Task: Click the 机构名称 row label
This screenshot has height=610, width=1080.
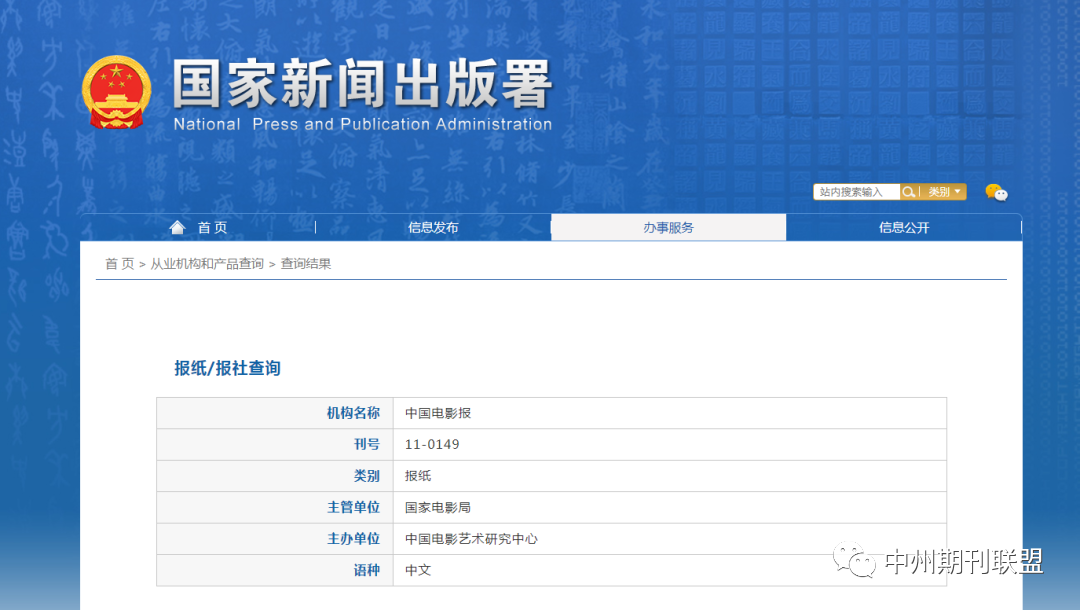Action: point(353,413)
